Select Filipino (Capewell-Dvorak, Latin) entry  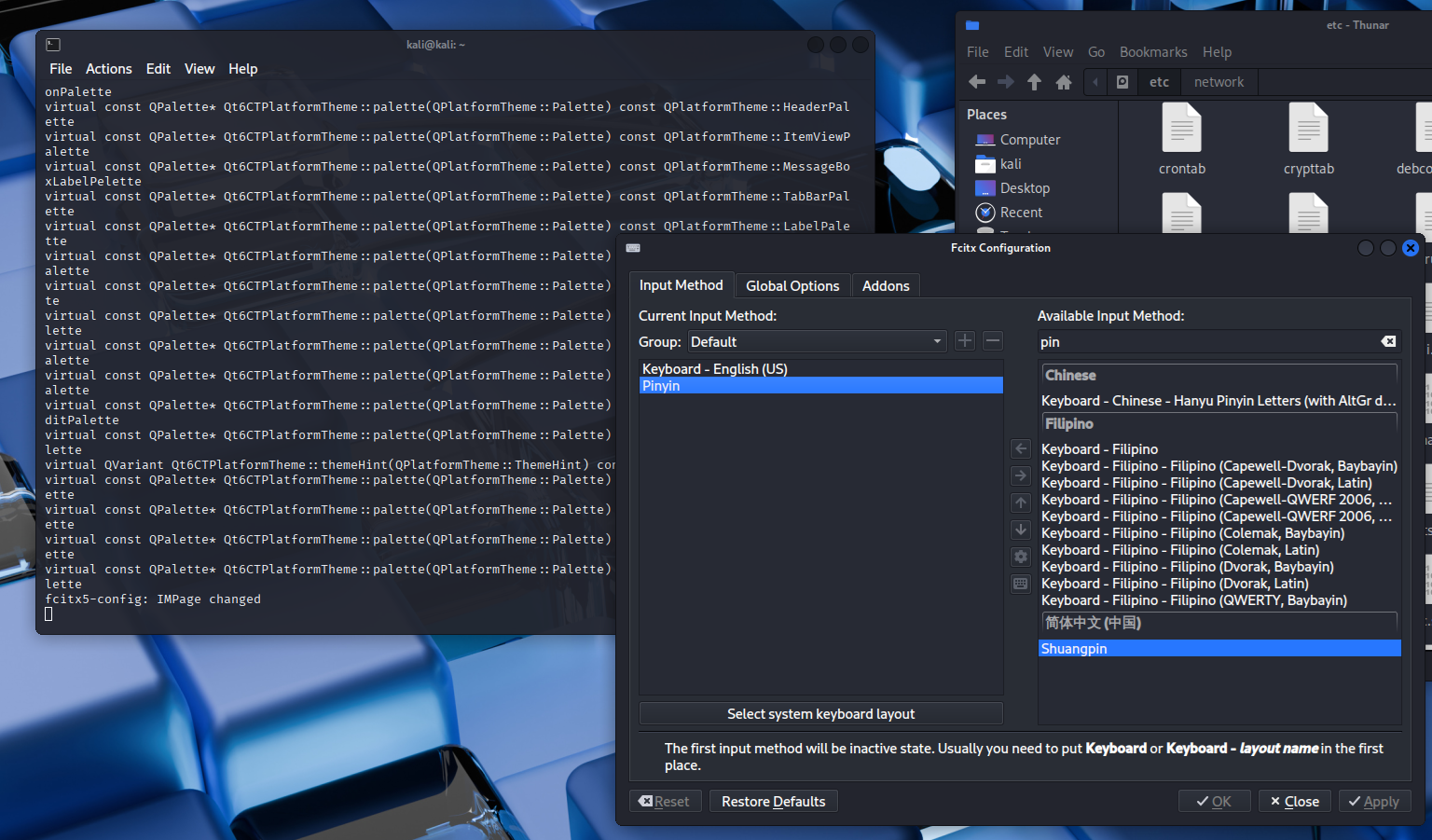(x=1219, y=483)
